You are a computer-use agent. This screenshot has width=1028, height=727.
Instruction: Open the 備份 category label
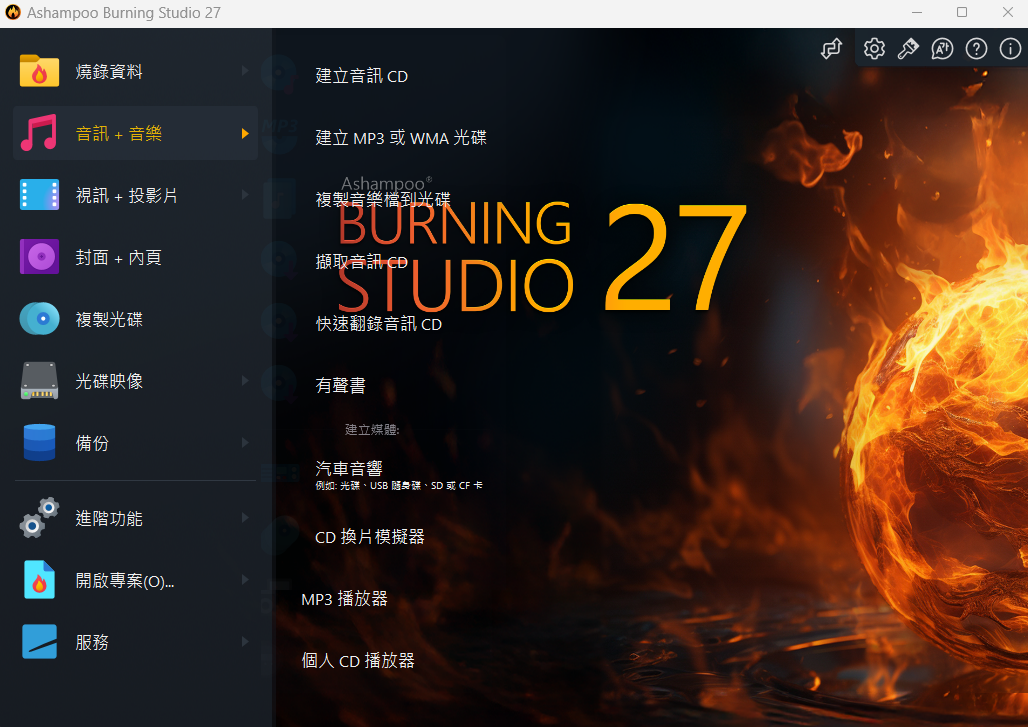coord(92,443)
